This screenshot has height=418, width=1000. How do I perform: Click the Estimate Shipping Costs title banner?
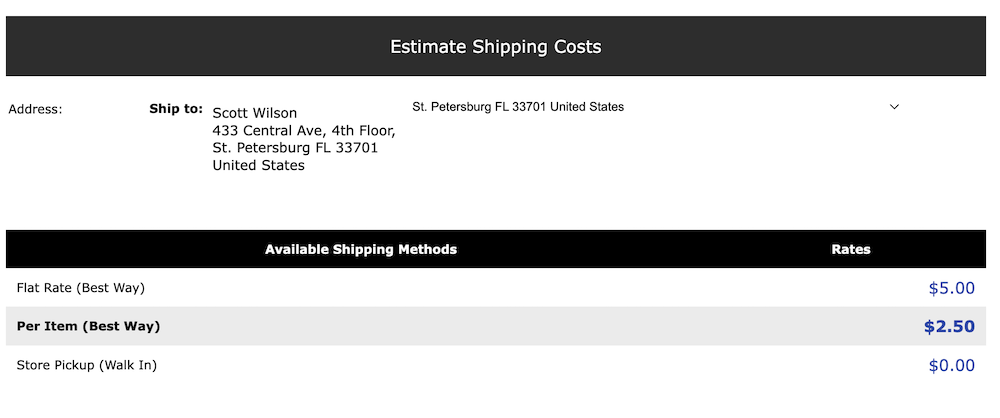point(495,47)
